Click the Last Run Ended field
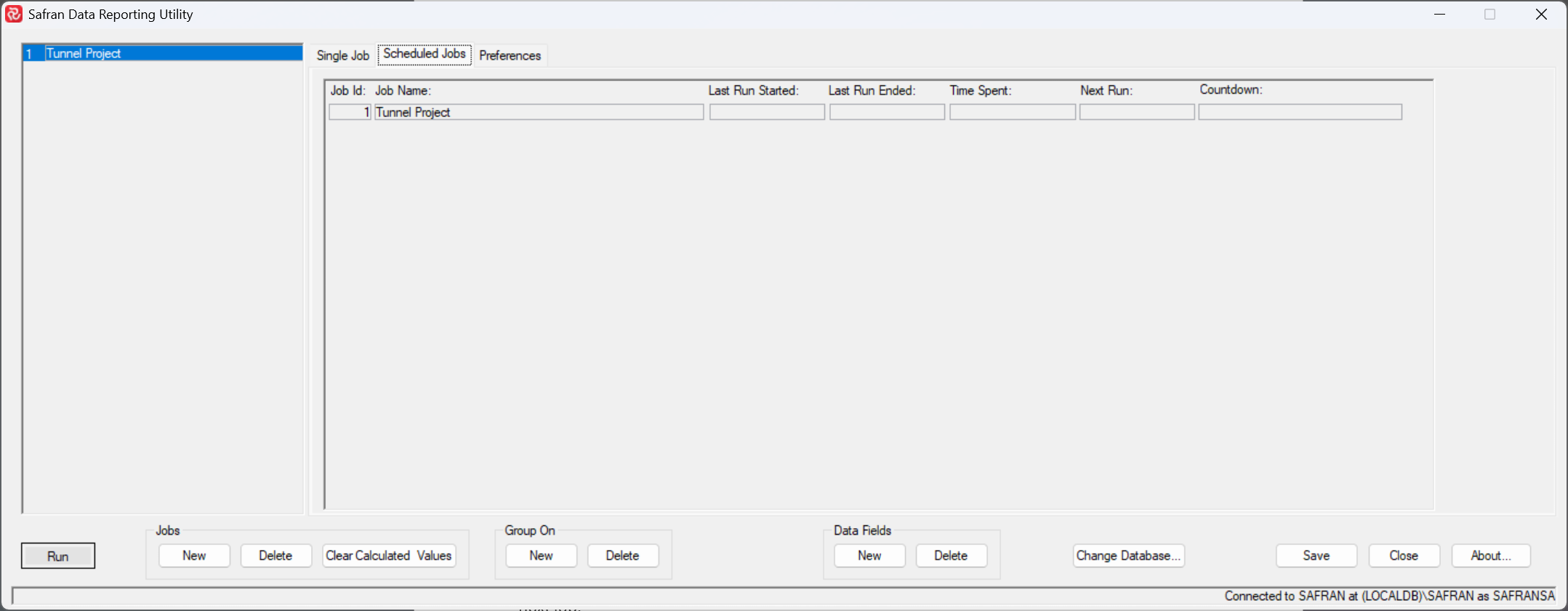Image resolution: width=1568 pixels, height=611 pixels. 887,112
